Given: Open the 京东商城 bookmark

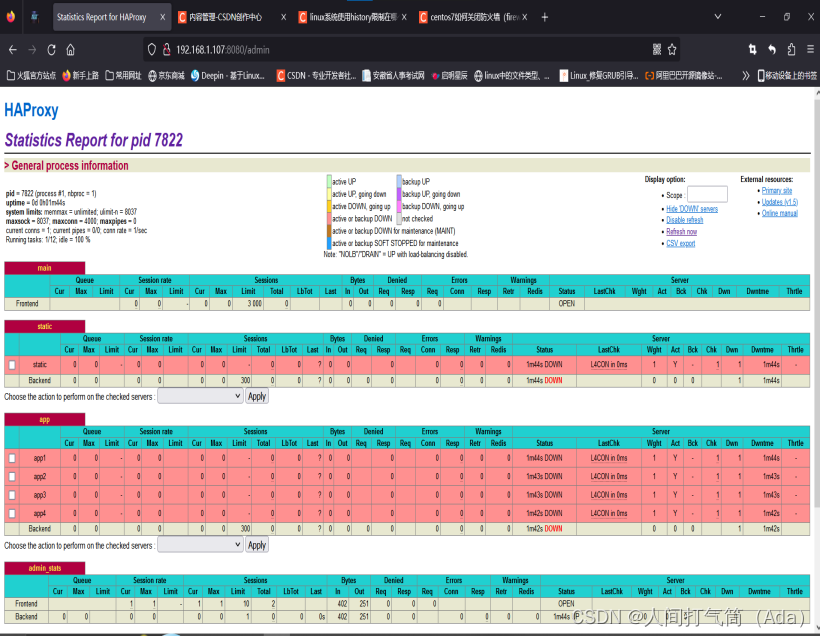Looking at the screenshot, I should [166, 76].
